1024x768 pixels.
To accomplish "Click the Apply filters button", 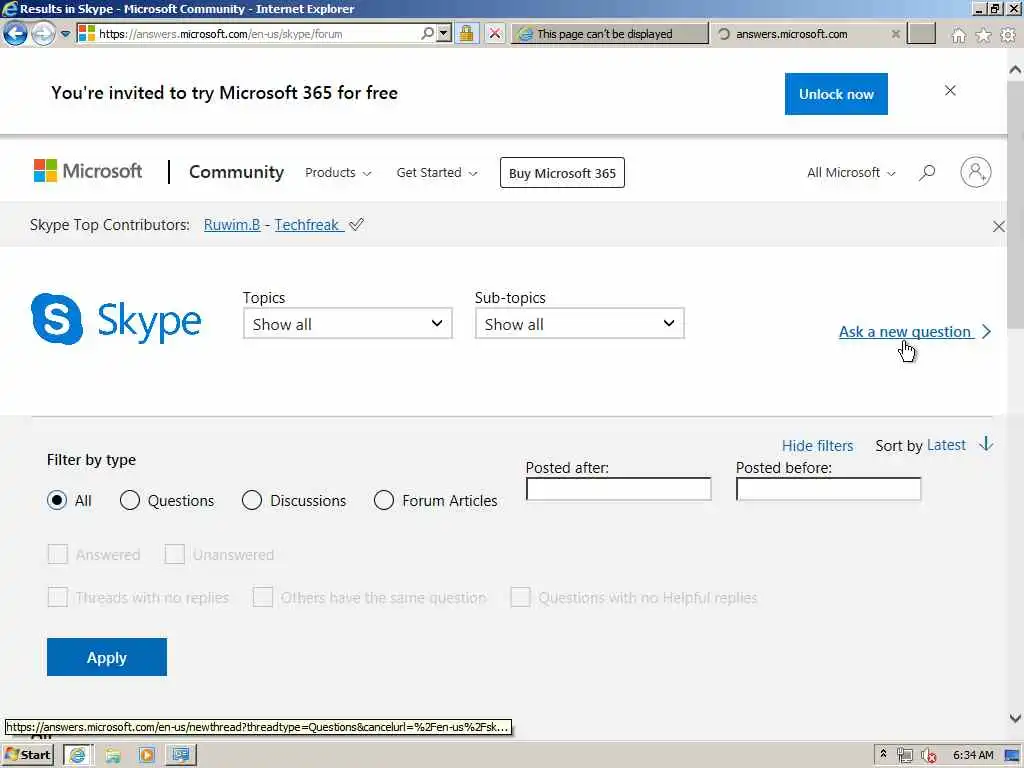I will tap(106, 657).
